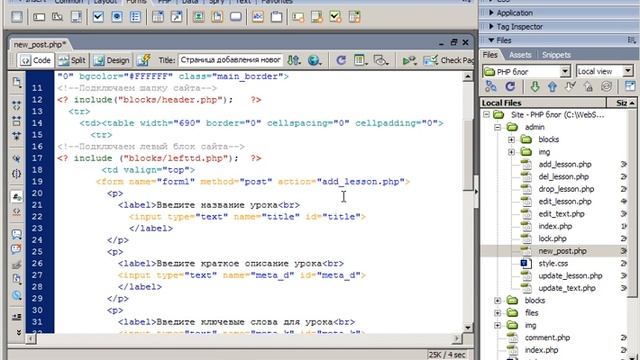Select the Files tab
Image resolution: width=640 pixels, height=360 pixels.
point(490,55)
